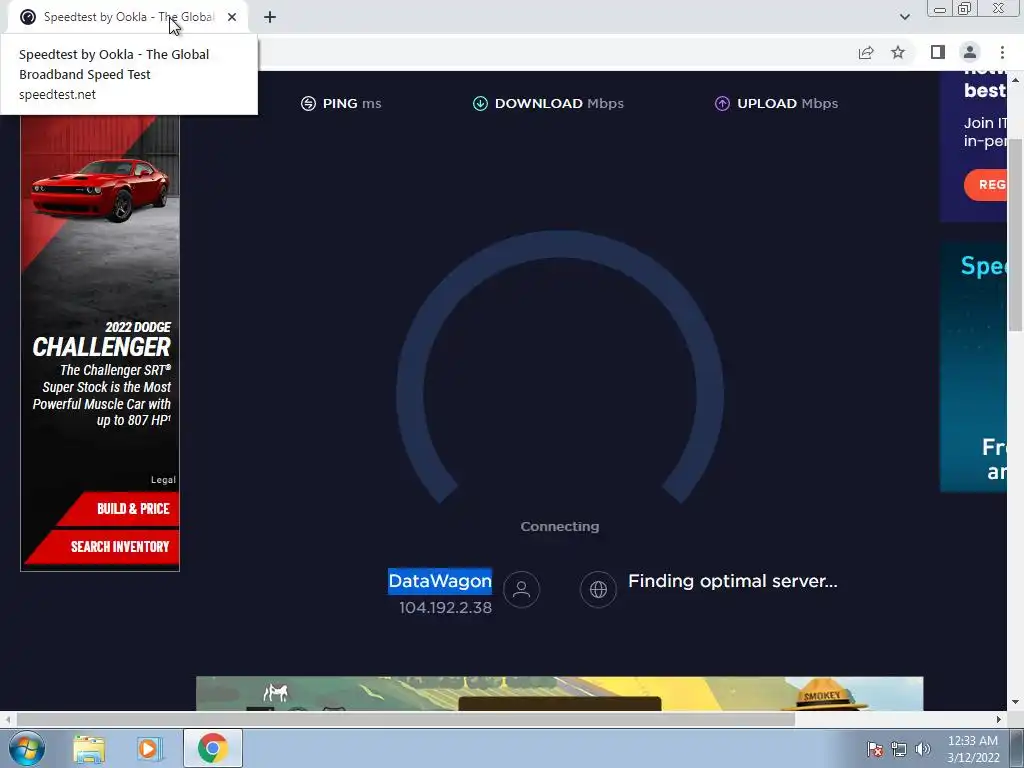Click the horizontal scrollbar thumb

point(405,720)
